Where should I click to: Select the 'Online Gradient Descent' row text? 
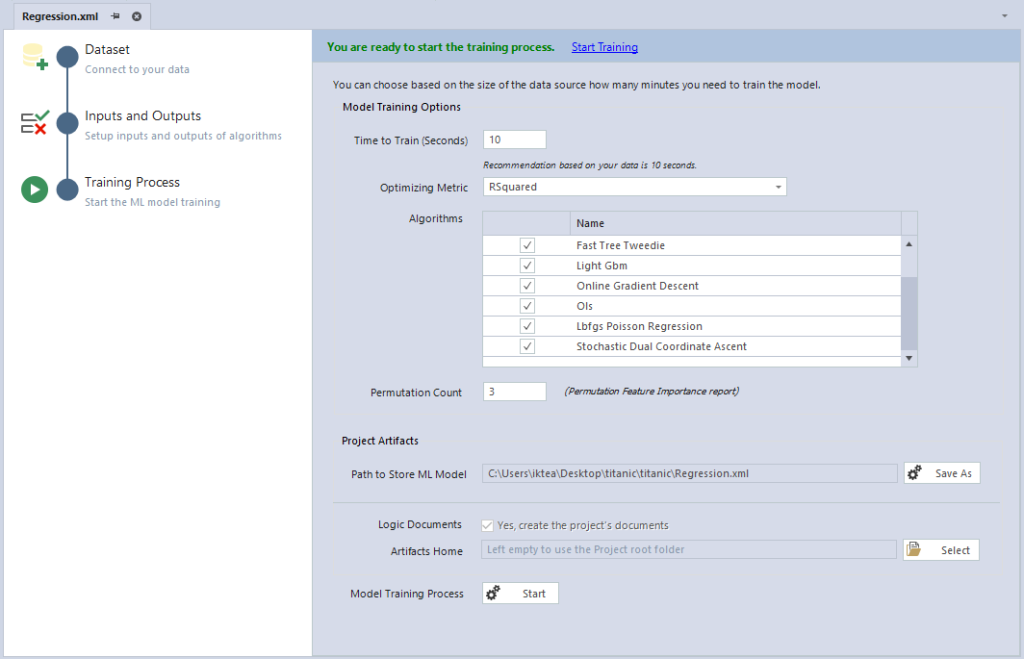637,286
